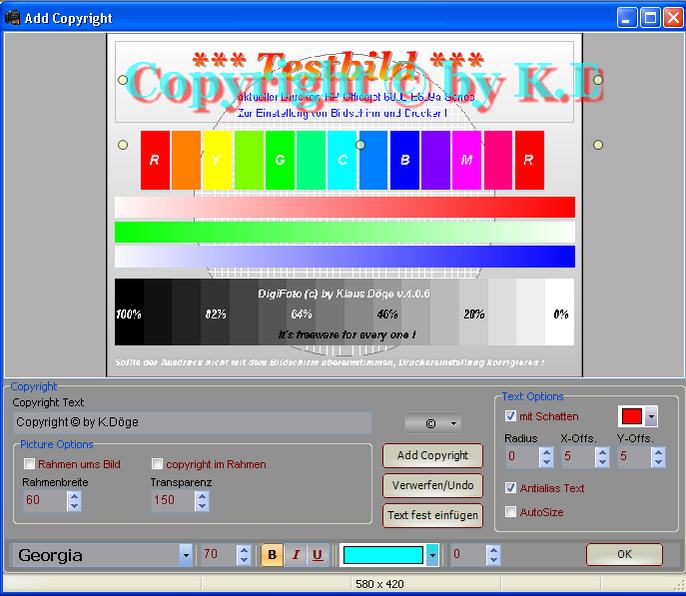Image resolution: width=686 pixels, height=596 pixels.
Task: Click the center text selection handle
Action: (360, 144)
